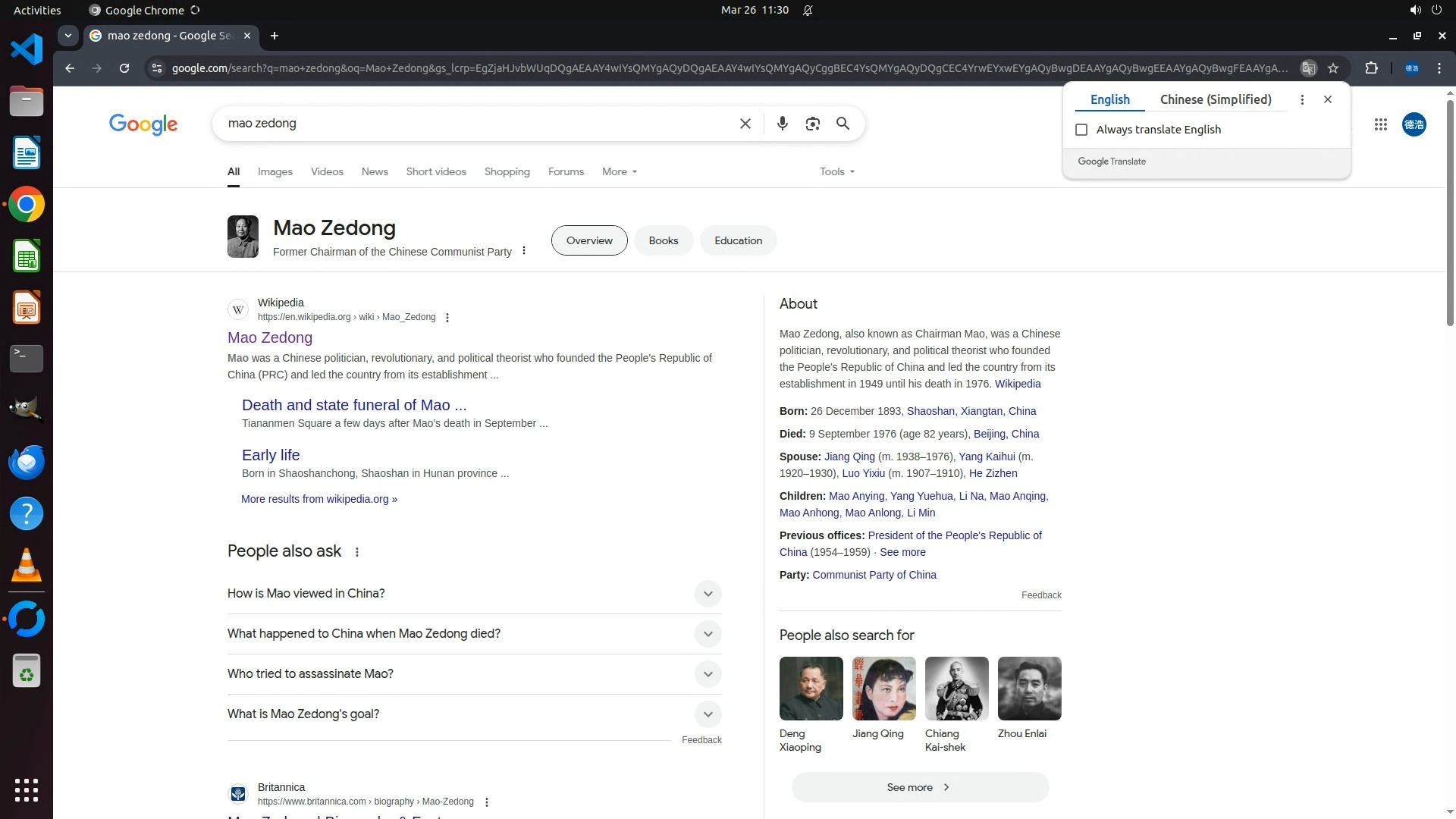Viewport: 1456px width, 819px height.
Task: Open the Chrome extensions puzzle icon
Action: click(x=1371, y=68)
